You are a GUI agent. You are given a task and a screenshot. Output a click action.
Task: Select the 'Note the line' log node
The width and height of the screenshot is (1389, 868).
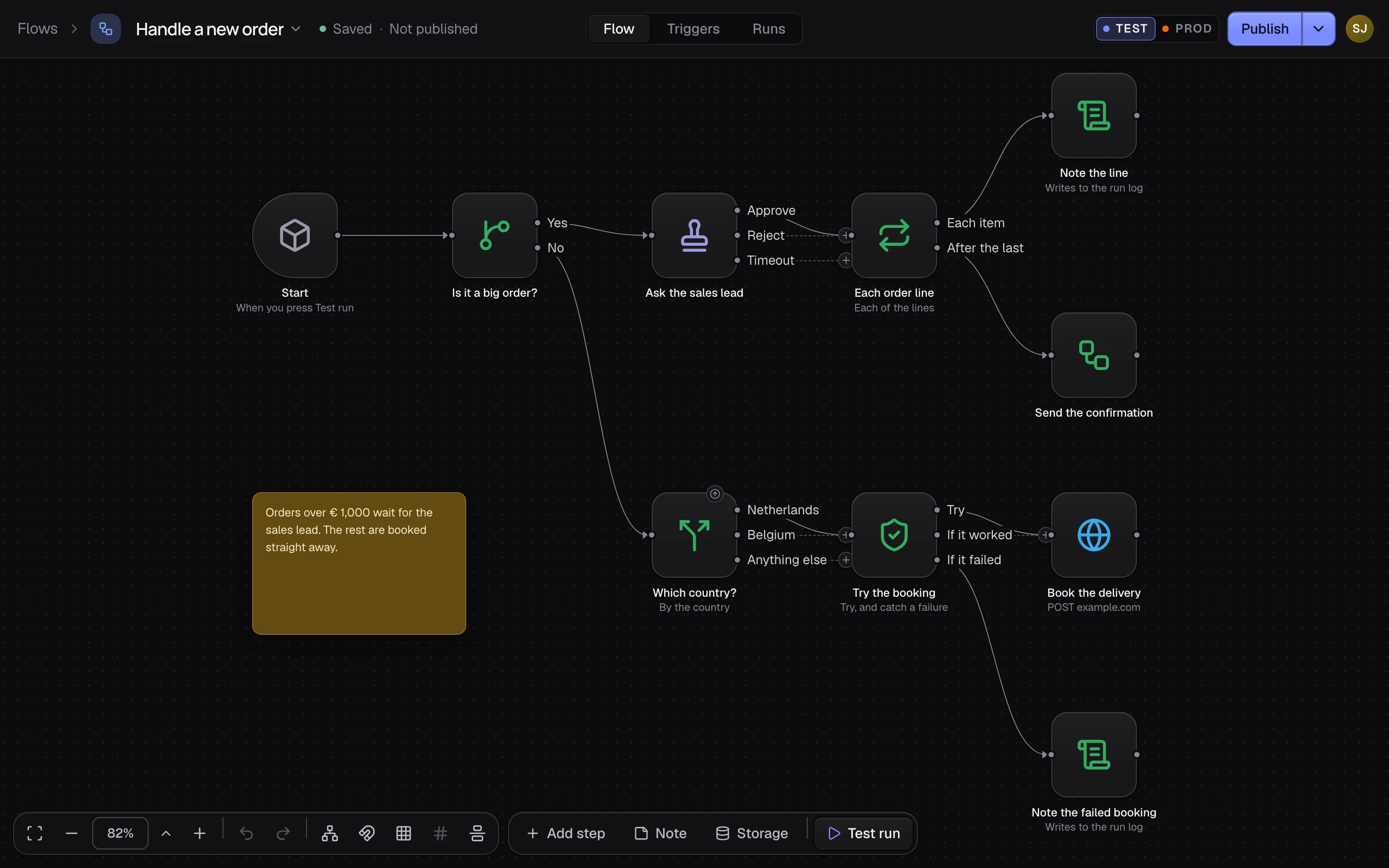point(1094,116)
